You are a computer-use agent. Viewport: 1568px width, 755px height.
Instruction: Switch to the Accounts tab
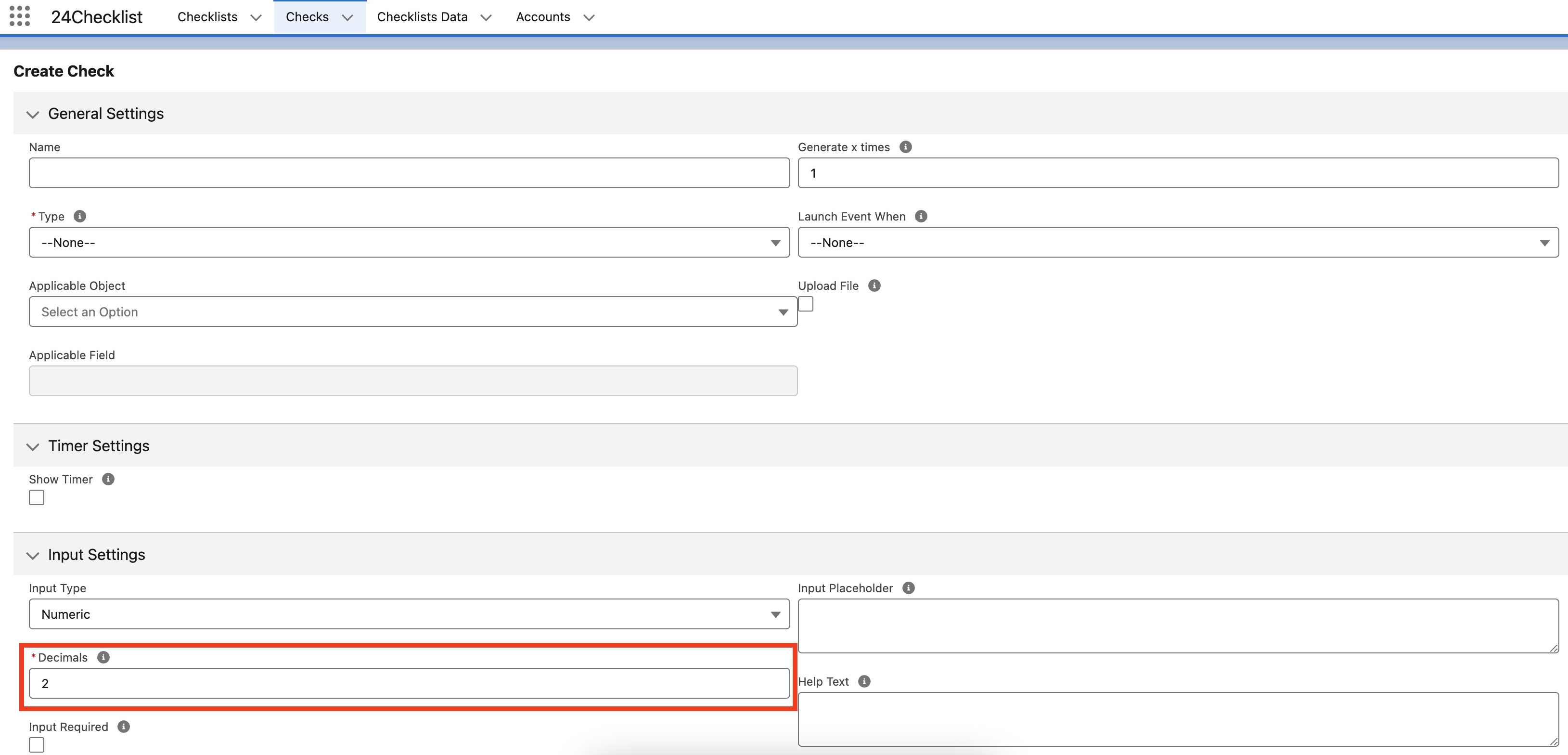[x=542, y=17]
